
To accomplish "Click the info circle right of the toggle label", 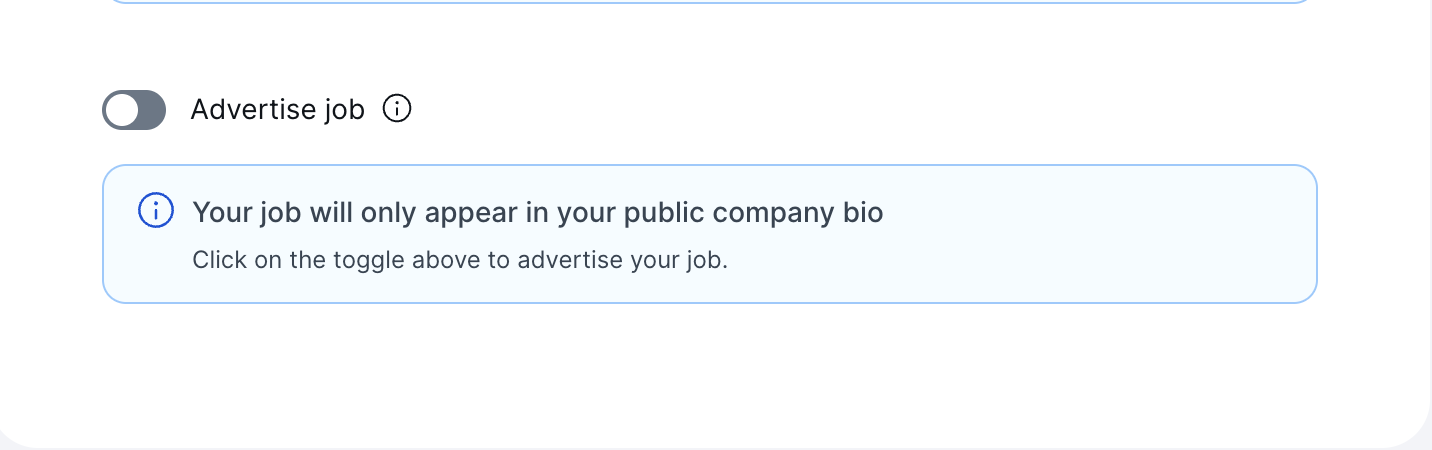I will 397,108.
